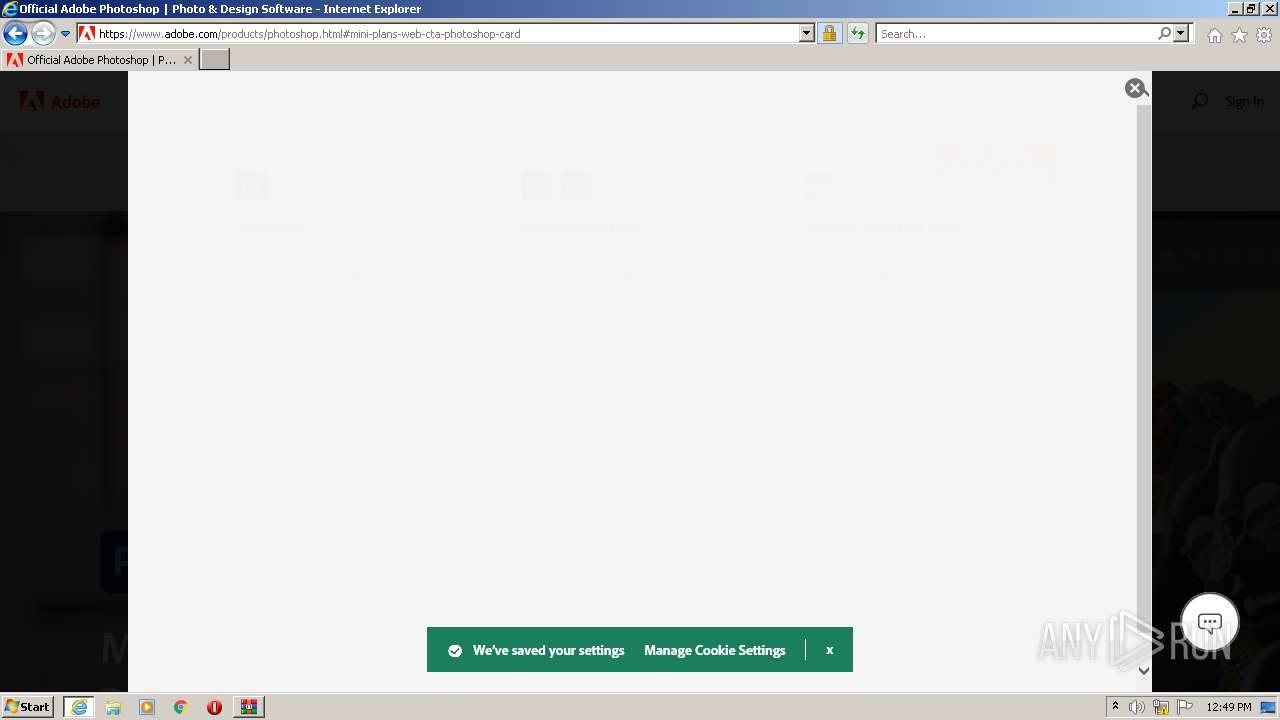1280x720 pixels.
Task: Click the system clock 12:49 PM
Action: pyautogui.click(x=1229, y=707)
